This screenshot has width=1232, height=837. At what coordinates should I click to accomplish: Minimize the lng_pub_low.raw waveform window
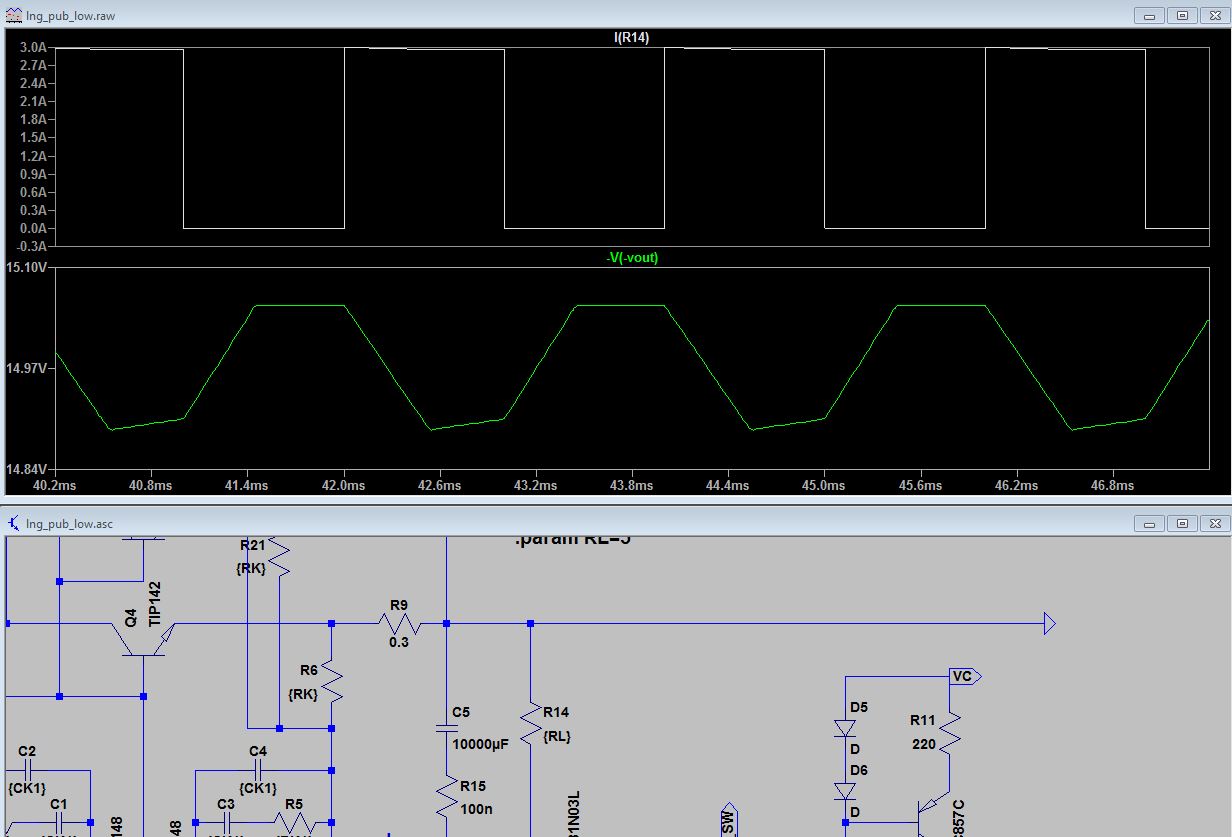(1151, 15)
